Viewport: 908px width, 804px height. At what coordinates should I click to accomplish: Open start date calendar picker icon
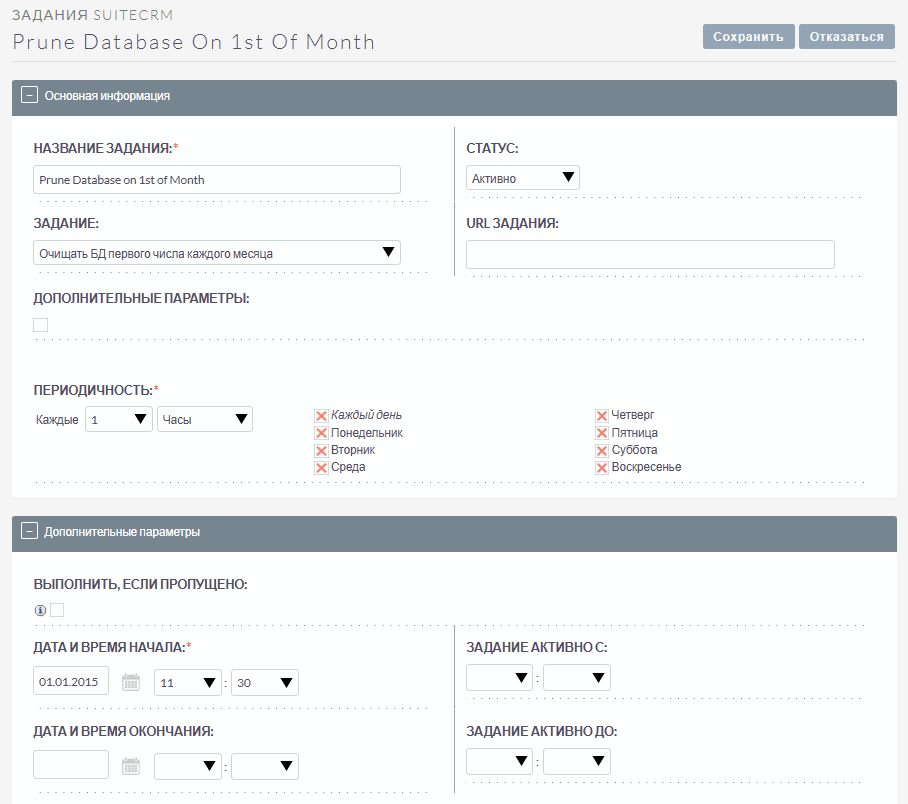tap(130, 683)
